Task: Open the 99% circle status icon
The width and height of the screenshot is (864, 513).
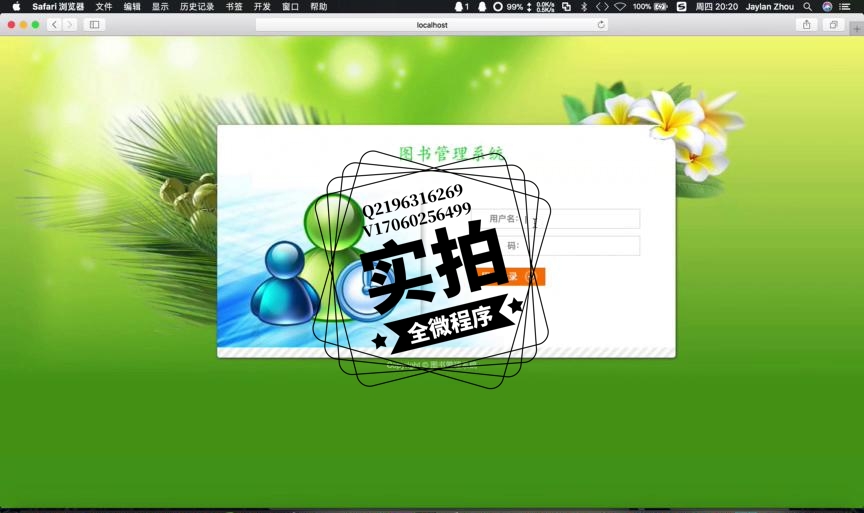Action: click(507, 7)
